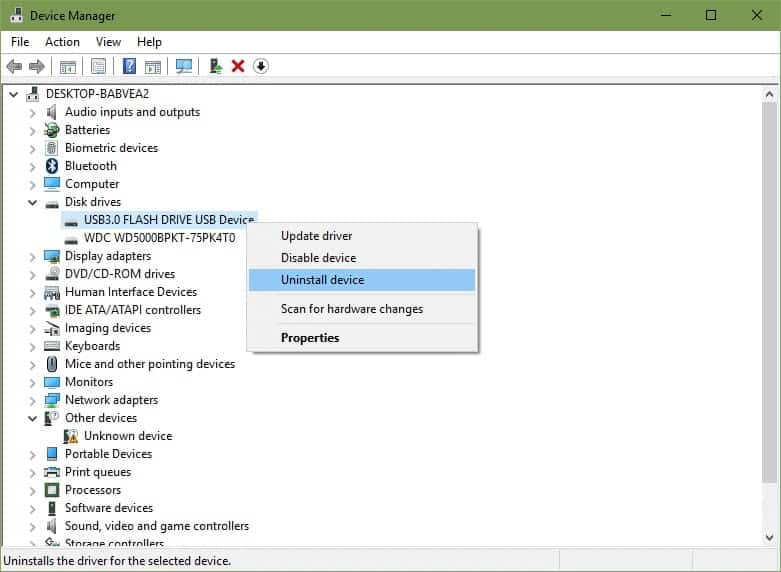Open the View menu
Viewport: 781px width, 572px height.
point(108,42)
